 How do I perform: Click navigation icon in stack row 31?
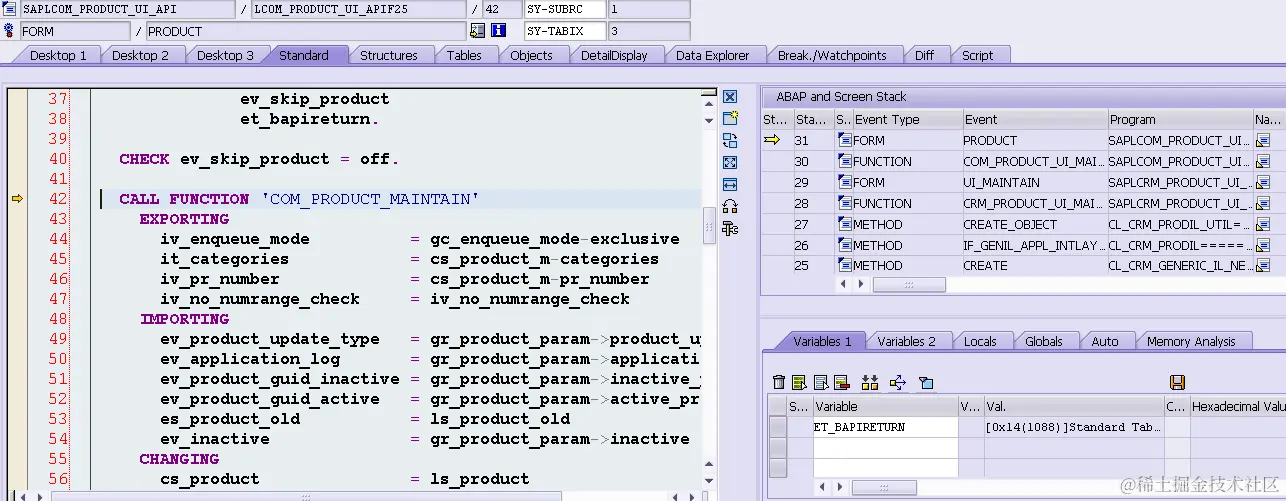tap(1262, 141)
